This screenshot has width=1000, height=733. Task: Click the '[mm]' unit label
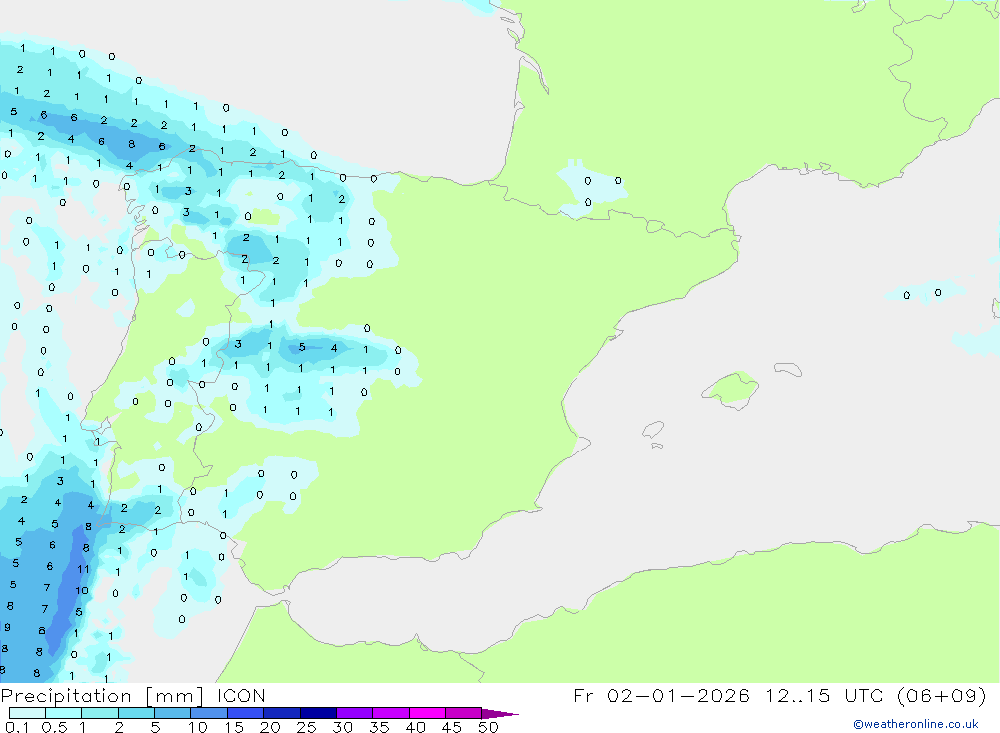[x=174, y=696]
